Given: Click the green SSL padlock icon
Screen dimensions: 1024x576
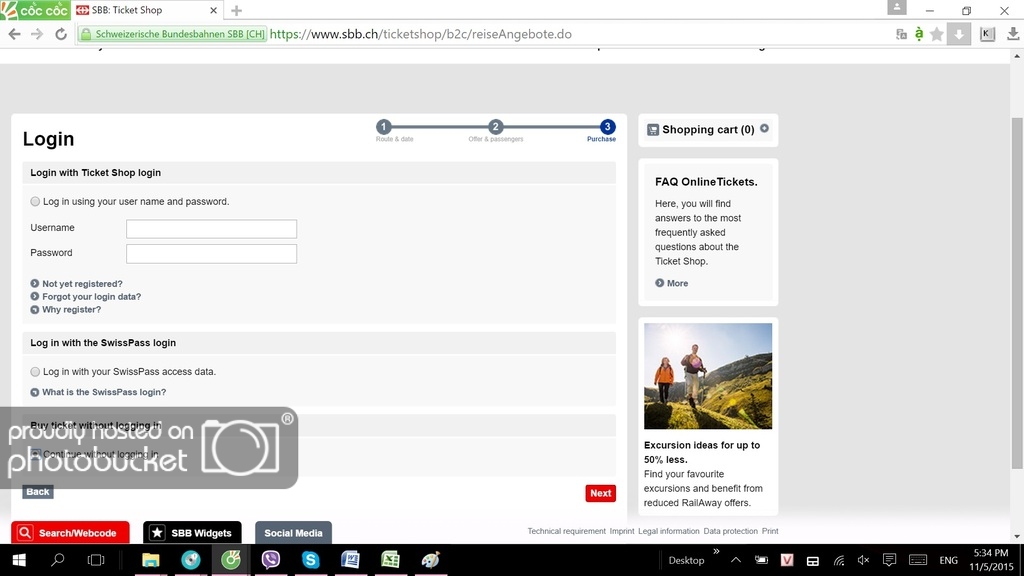Looking at the screenshot, I should [86, 34].
